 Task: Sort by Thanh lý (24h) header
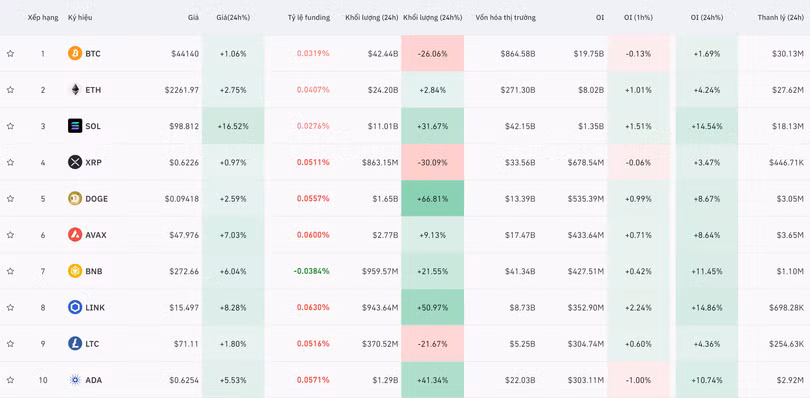tap(781, 18)
